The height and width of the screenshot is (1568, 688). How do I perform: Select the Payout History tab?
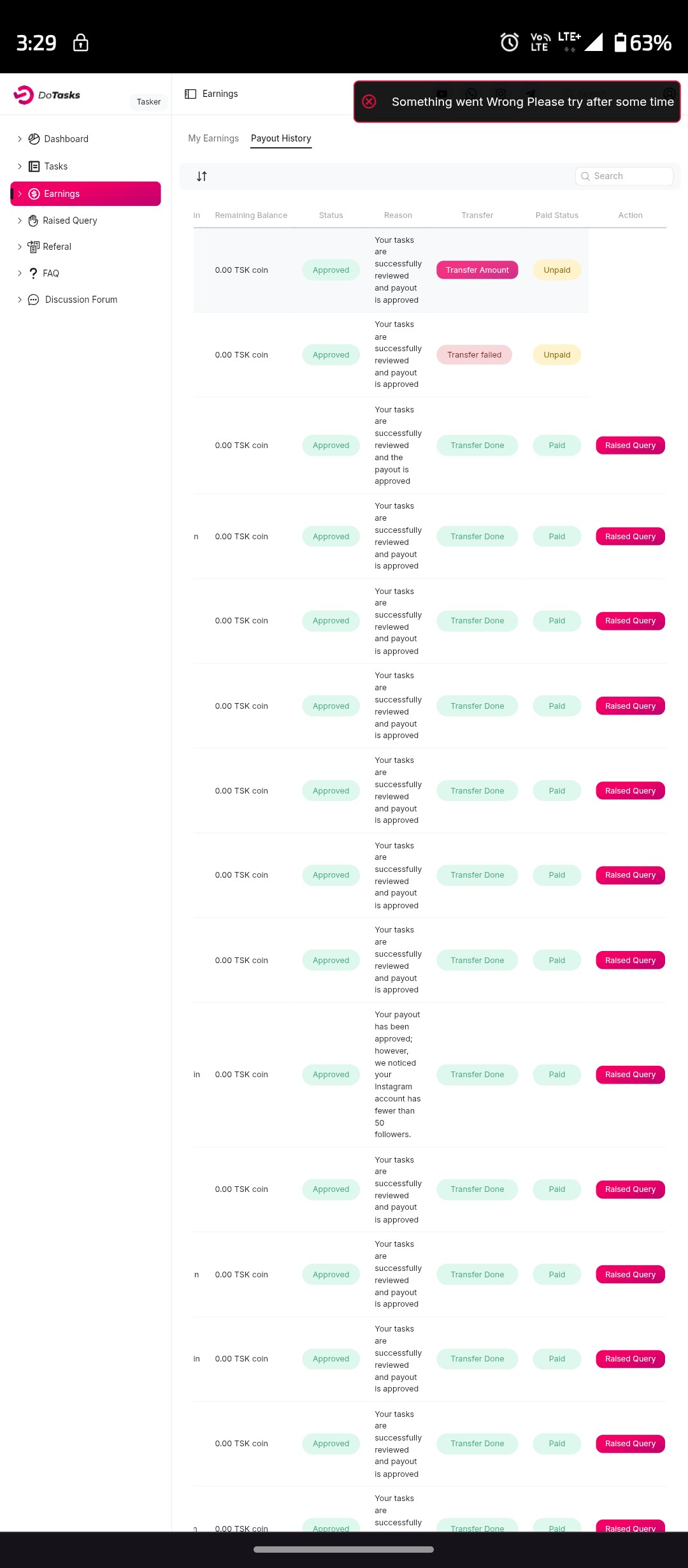[281, 138]
